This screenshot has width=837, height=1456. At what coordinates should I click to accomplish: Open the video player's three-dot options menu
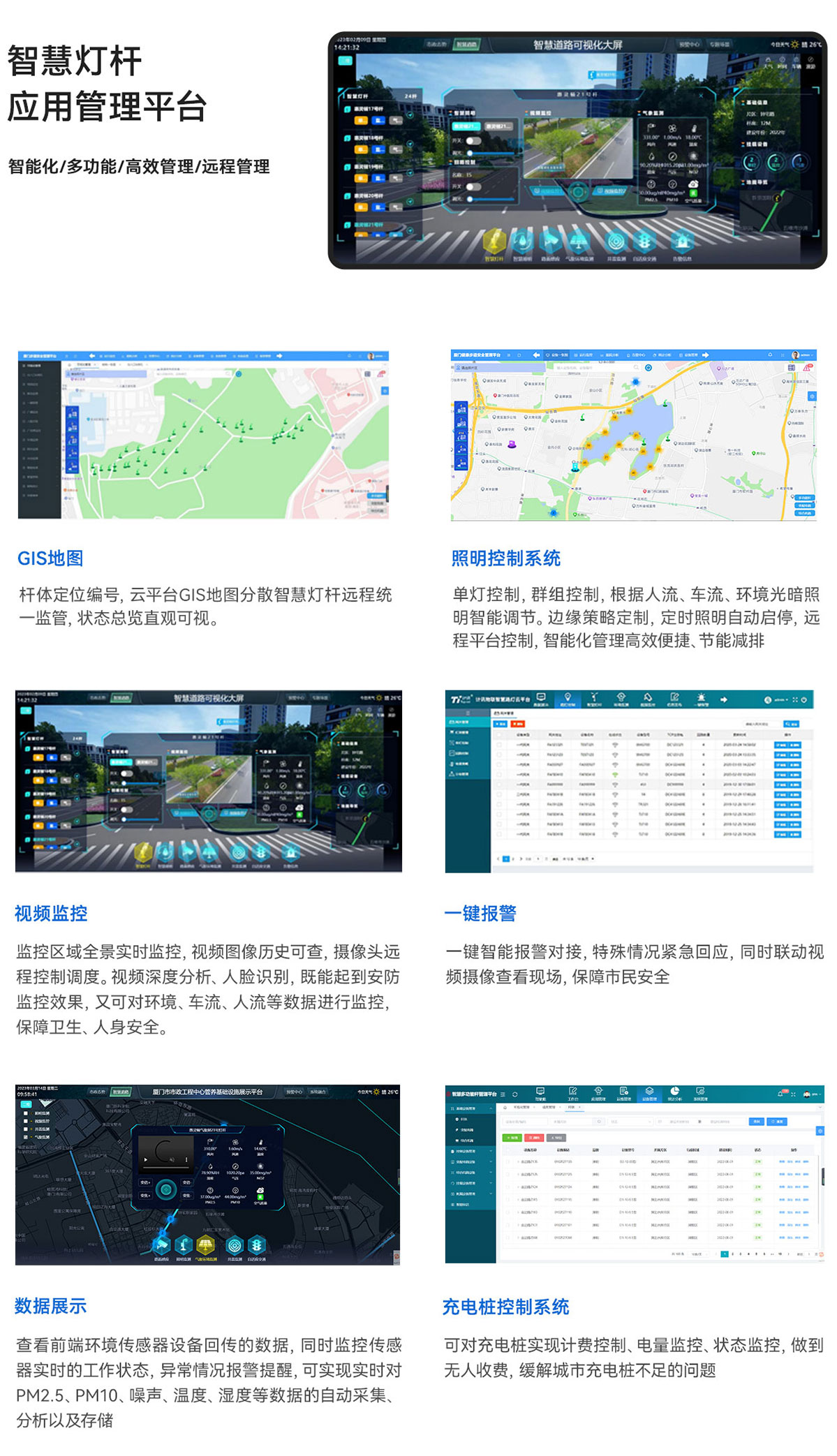pos(186,1159)
